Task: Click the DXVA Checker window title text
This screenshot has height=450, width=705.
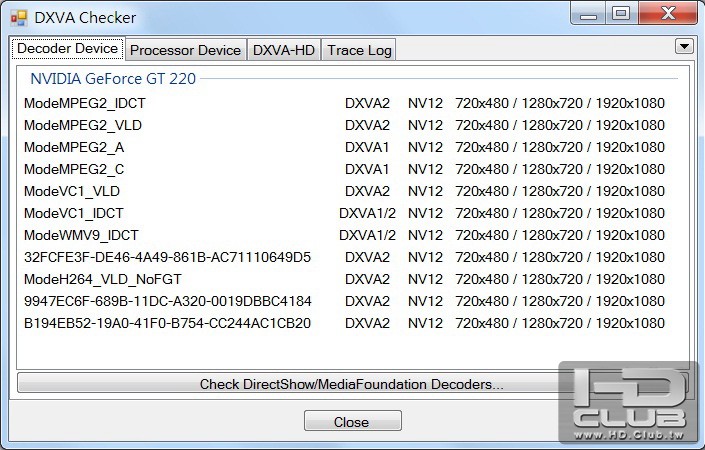Action: (x=85, y=18)
